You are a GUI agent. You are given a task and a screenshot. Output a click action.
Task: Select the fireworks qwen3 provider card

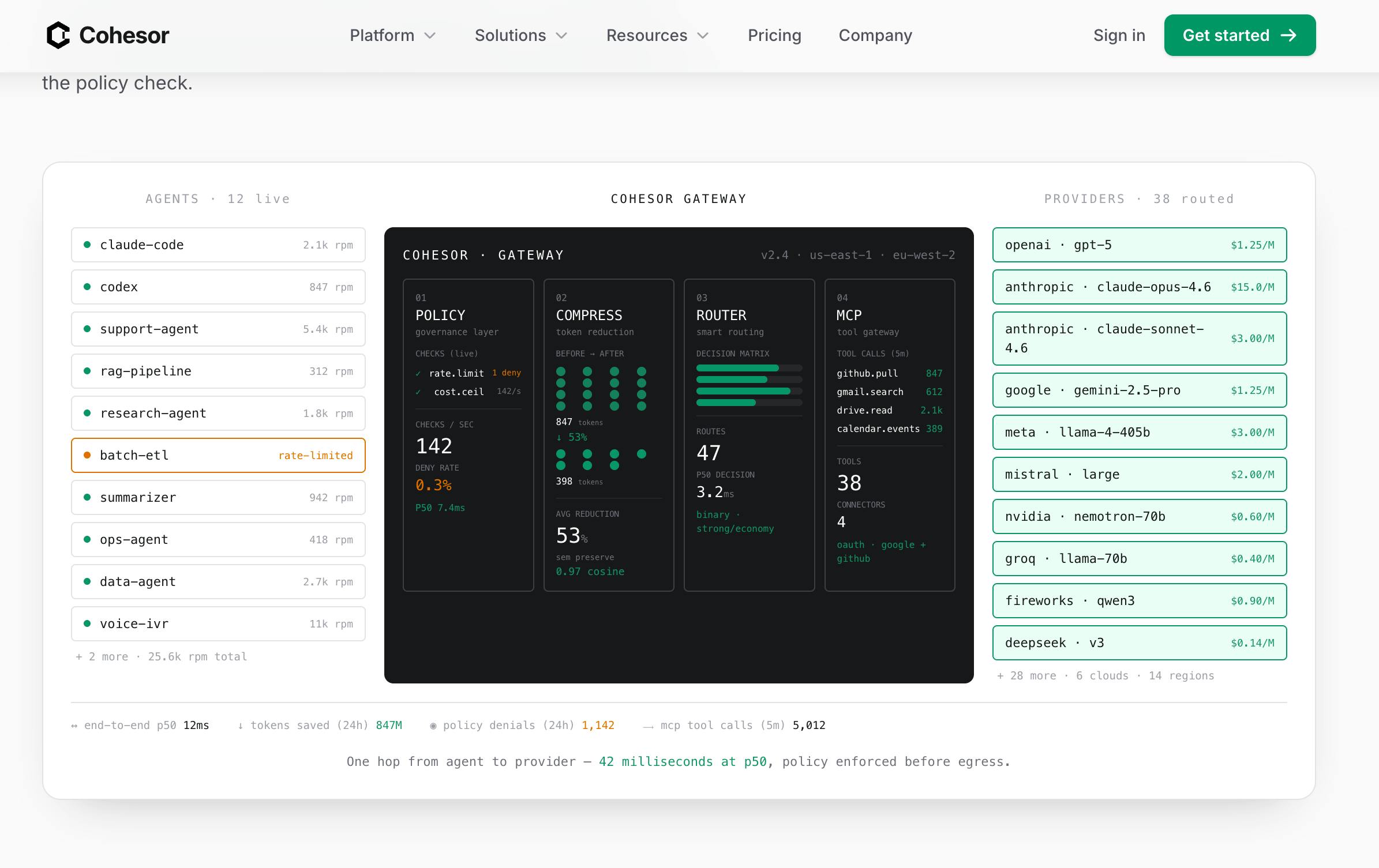1140,600
